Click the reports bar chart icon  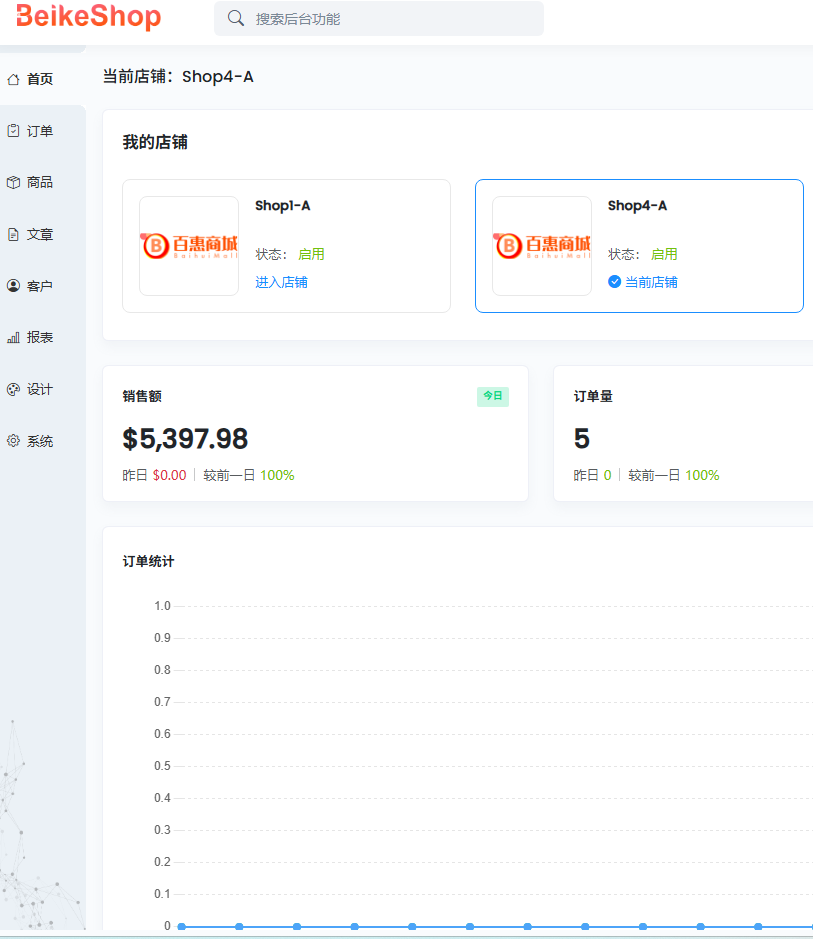13,338
